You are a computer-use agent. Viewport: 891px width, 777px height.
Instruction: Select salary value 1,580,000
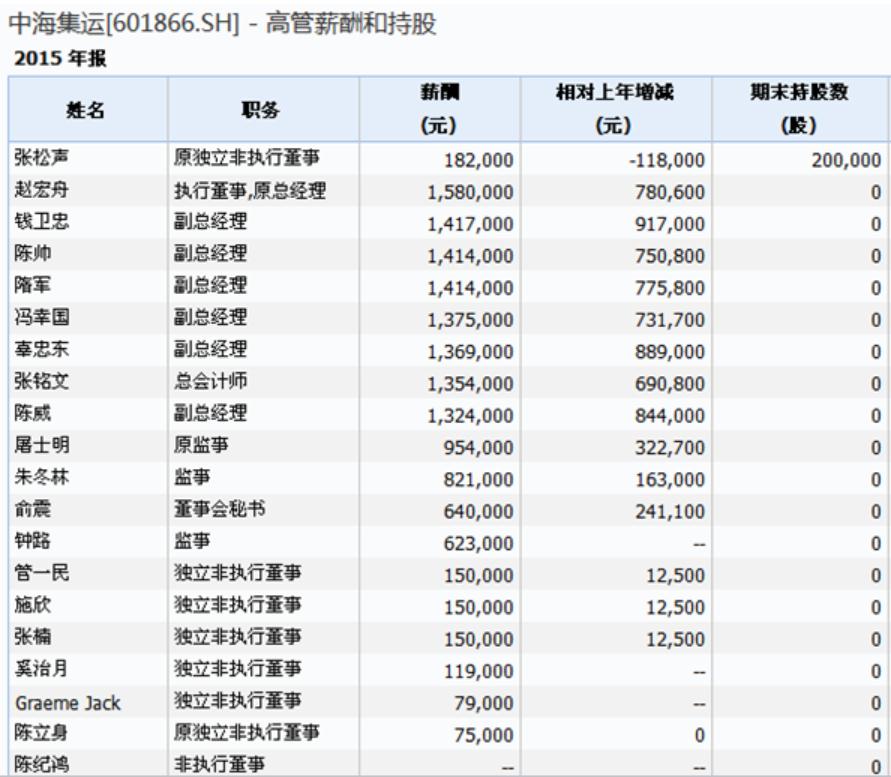pos(470,192)
